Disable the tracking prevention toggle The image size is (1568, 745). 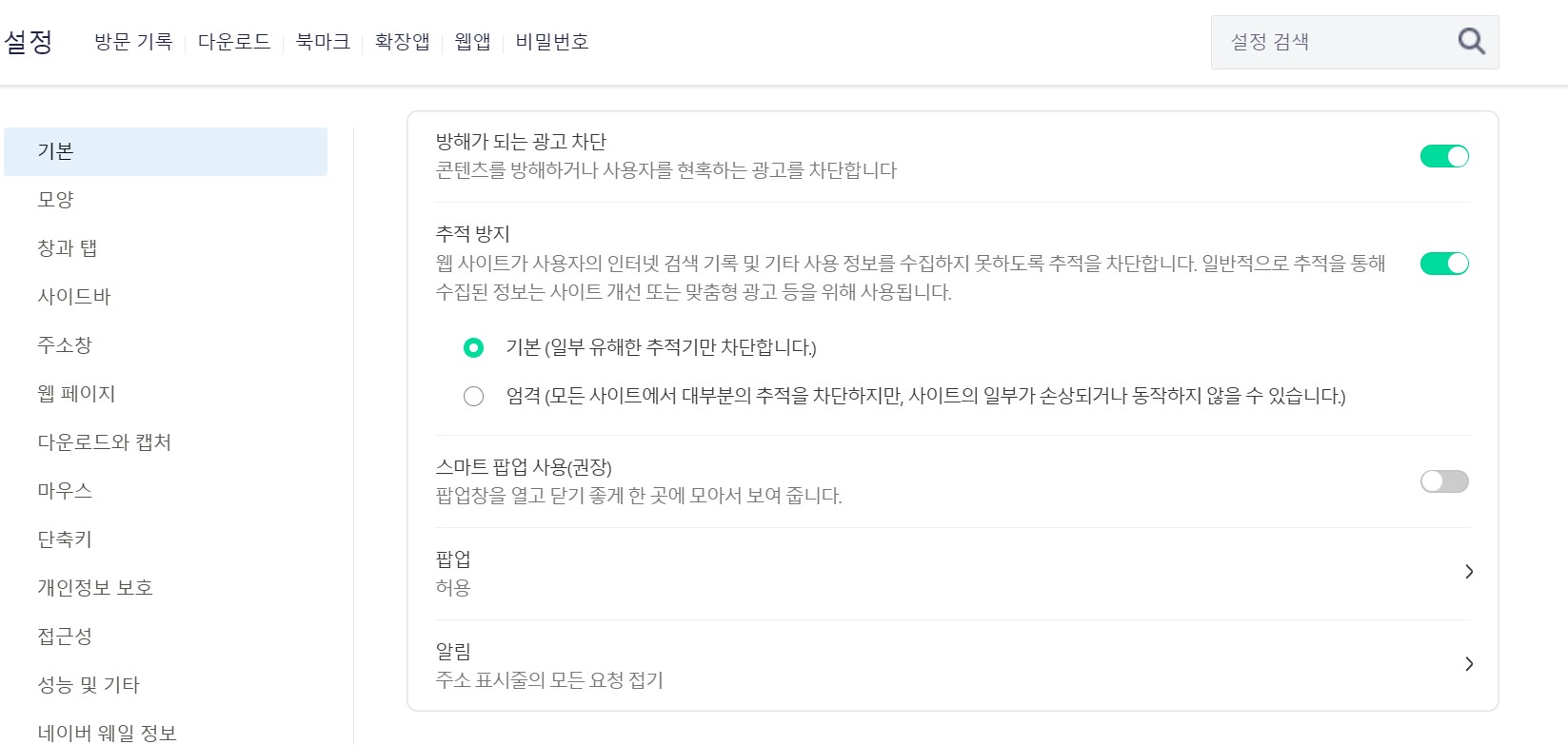tap(1444, 264)
